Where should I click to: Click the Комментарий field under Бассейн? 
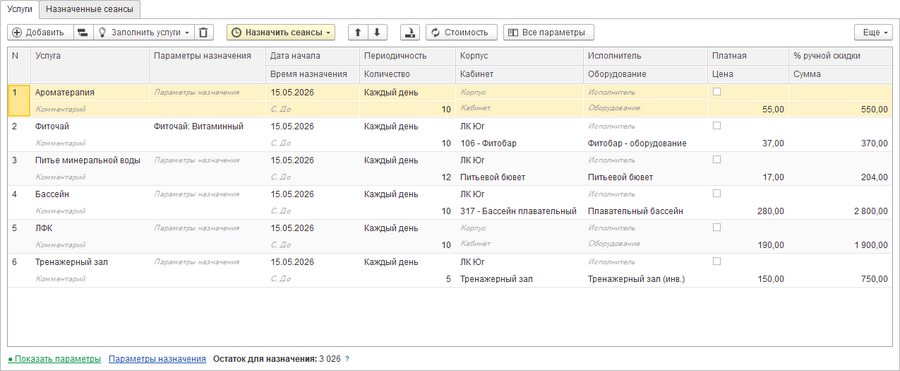tap(90, 211)
